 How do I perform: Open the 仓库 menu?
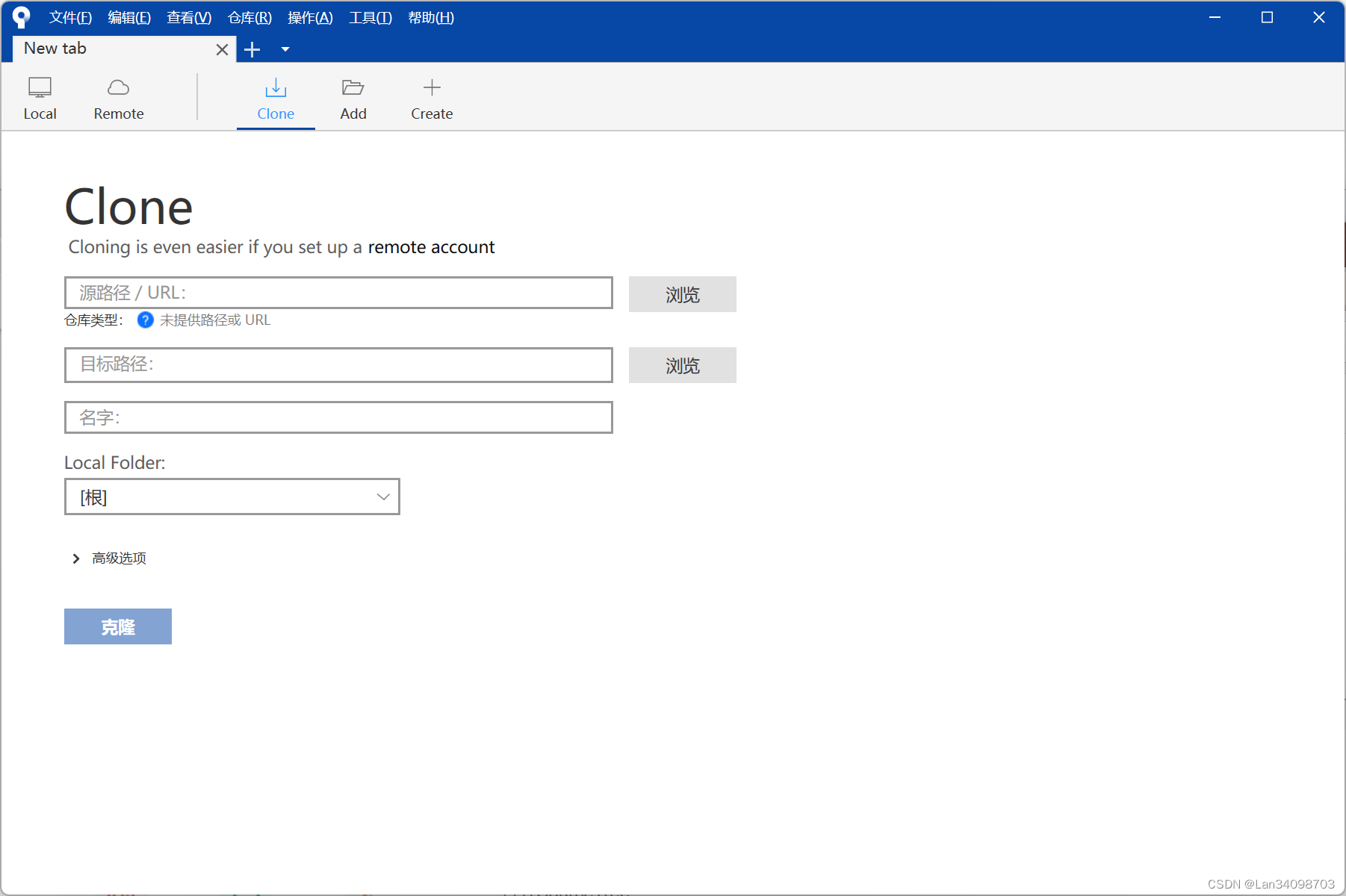coord(249,17)
